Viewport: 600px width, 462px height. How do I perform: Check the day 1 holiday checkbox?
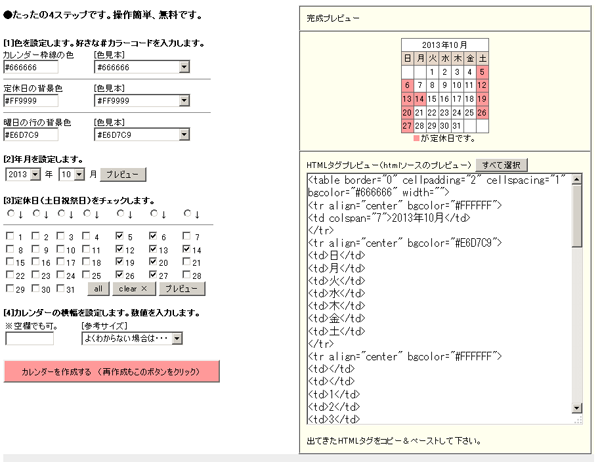[x=10, y=236]
